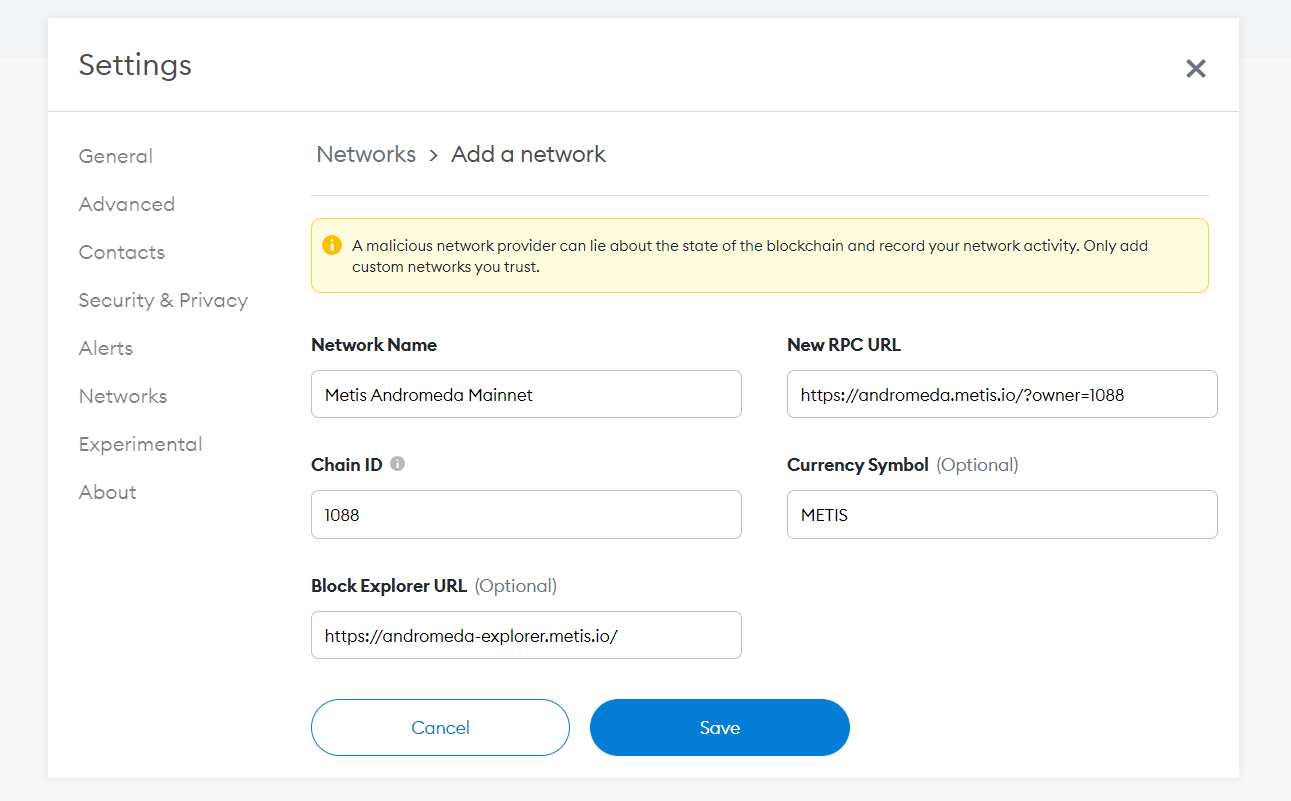Open the Experimental settings section

141,444
